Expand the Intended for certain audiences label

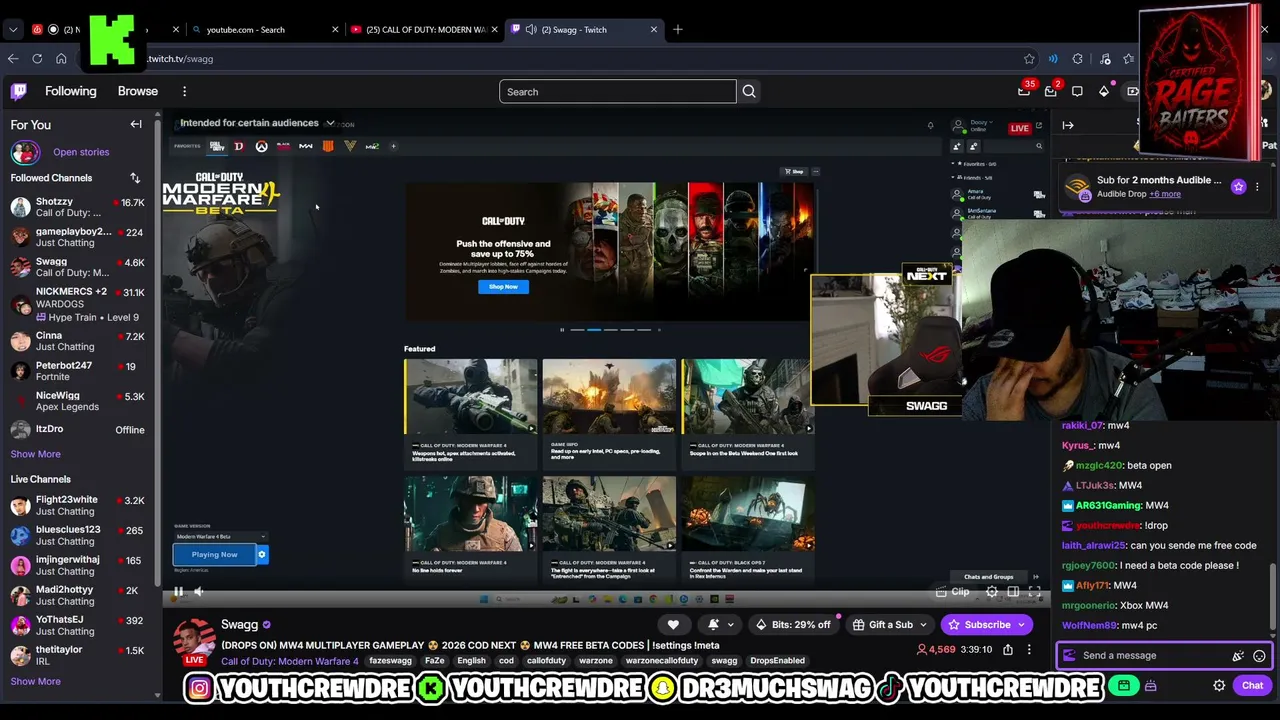257,123
